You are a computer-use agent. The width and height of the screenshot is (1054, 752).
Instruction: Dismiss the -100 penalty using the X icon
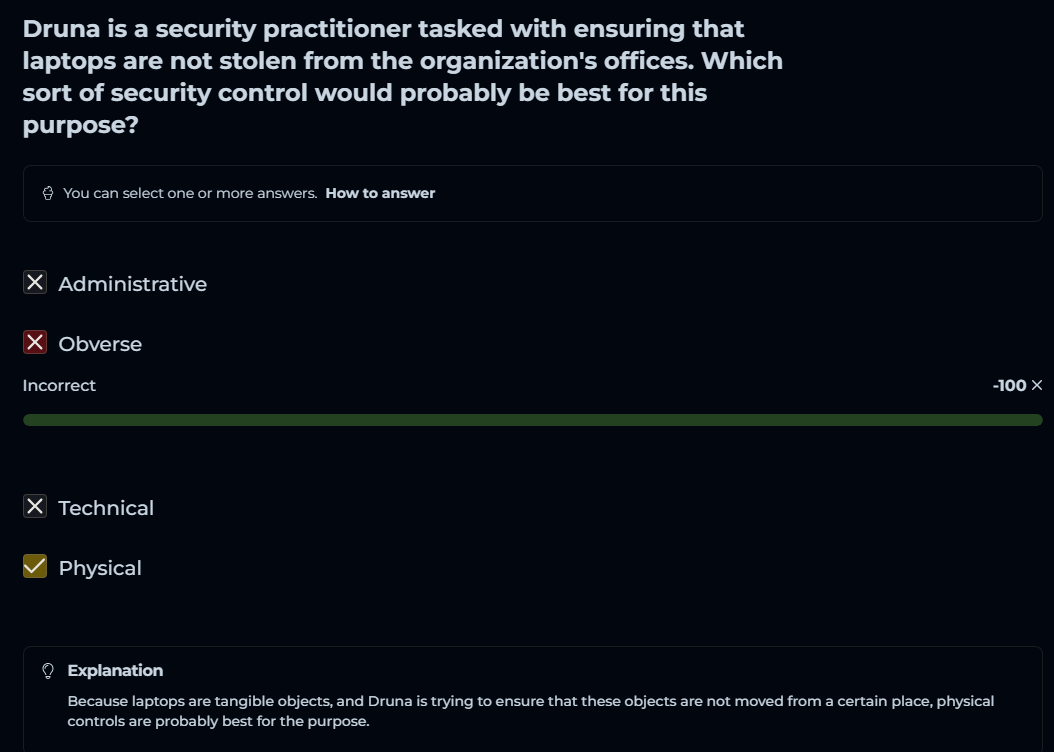pyautogui.click(x=1036, y=385)
